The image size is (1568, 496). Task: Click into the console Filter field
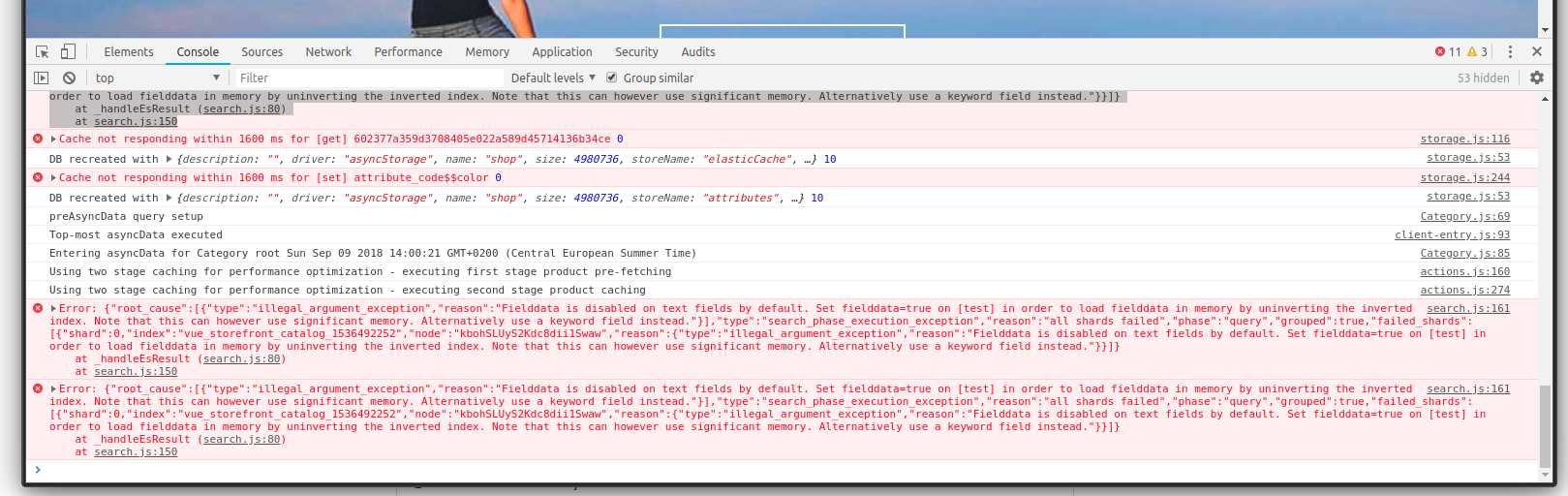click(368, 77)
